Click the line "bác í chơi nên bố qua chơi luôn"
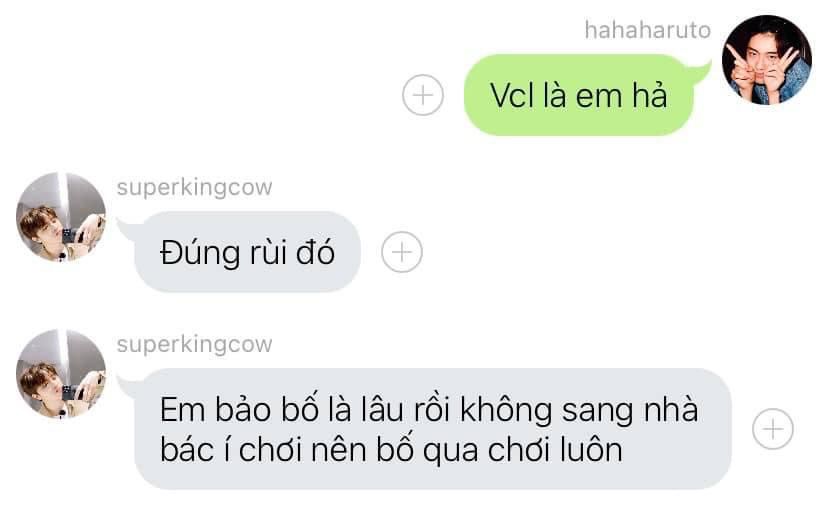The height and width of the screenshot is (514, 828). point(391,450)
